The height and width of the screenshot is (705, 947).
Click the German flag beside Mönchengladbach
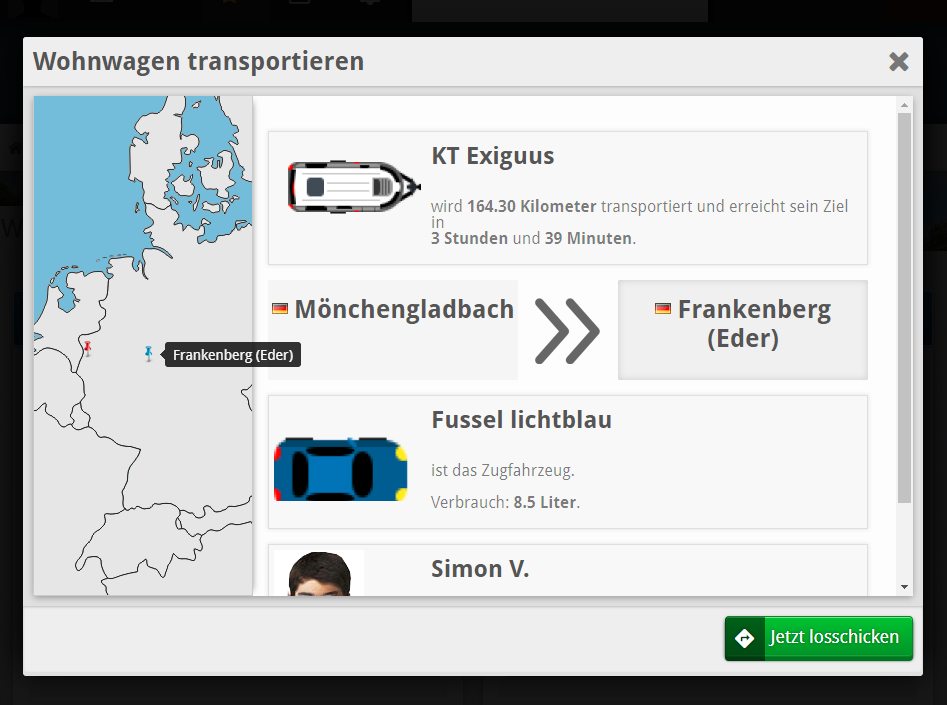(x=280, y=309)
